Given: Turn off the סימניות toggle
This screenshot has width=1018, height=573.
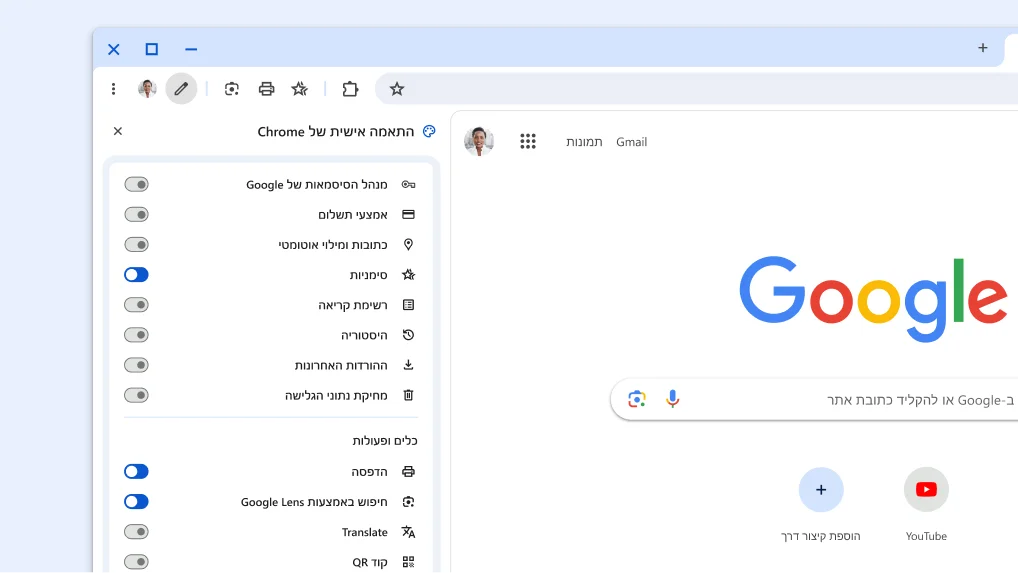Looking at the screenshot, I should (136, 274).
